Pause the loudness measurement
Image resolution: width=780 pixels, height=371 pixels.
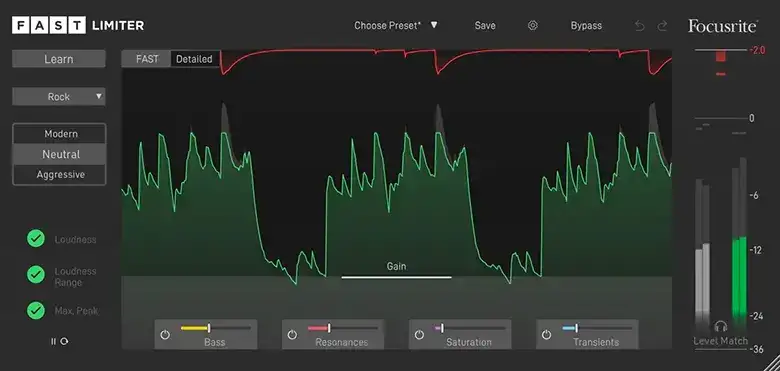click(53, 341)
